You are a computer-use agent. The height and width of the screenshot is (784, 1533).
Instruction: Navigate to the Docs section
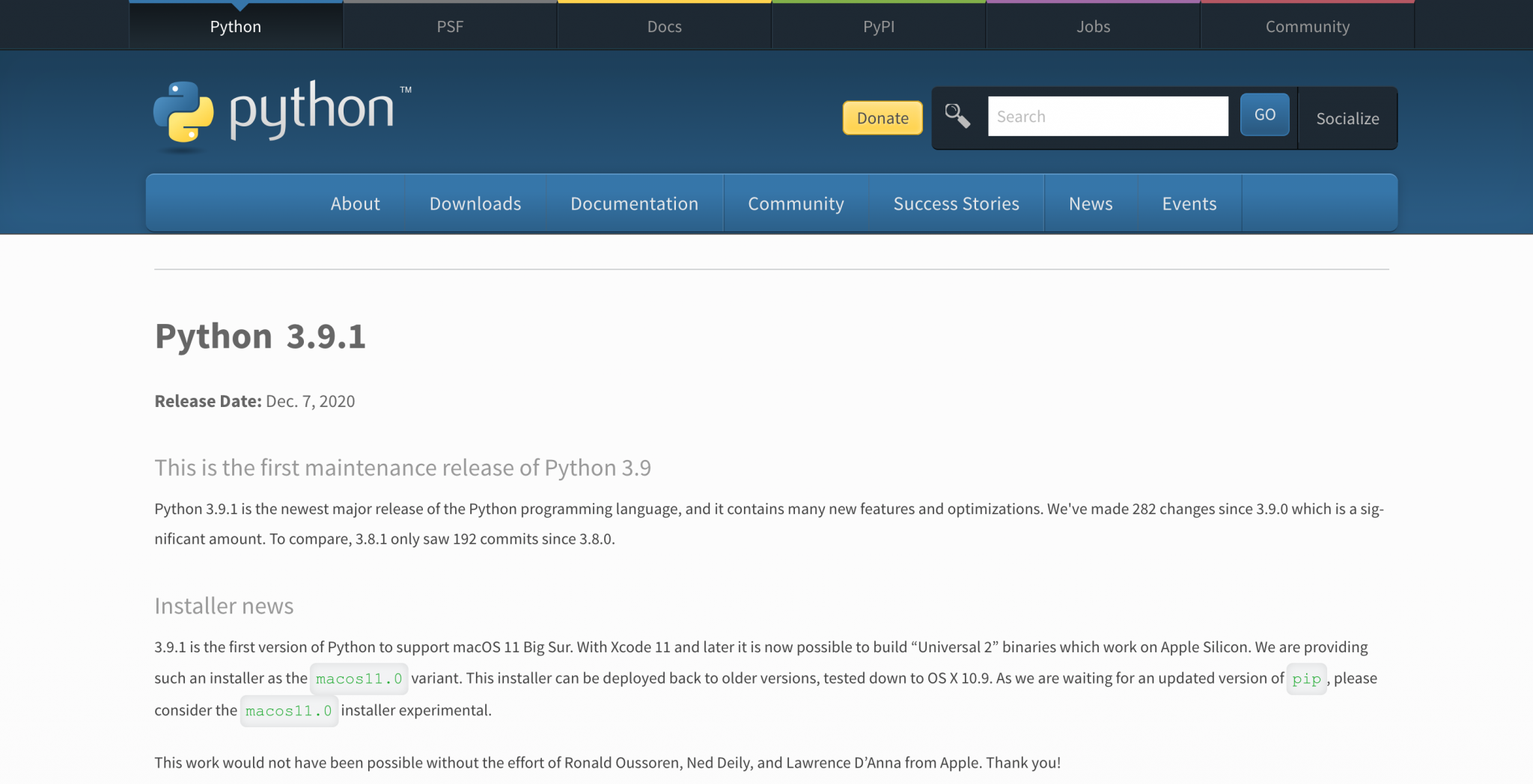(x=664, y=25)
